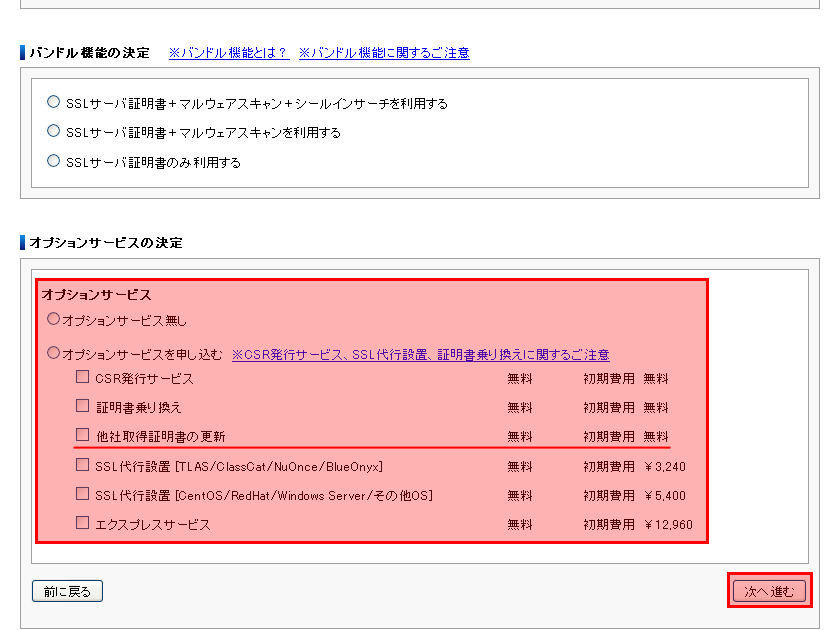
Task: Tick the エクスプレスサービス checkbox
Action: tap(82, 523)
